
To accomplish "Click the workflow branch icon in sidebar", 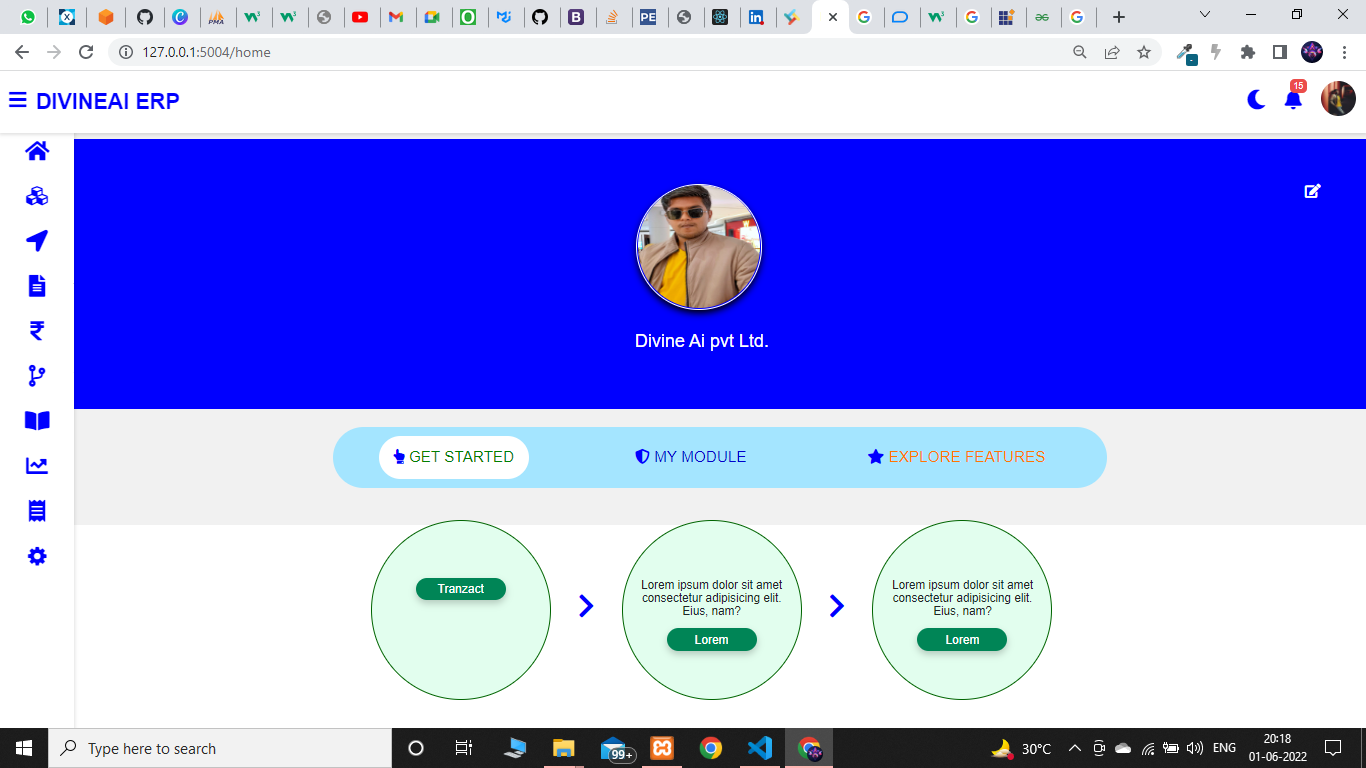I will [36, 375].
